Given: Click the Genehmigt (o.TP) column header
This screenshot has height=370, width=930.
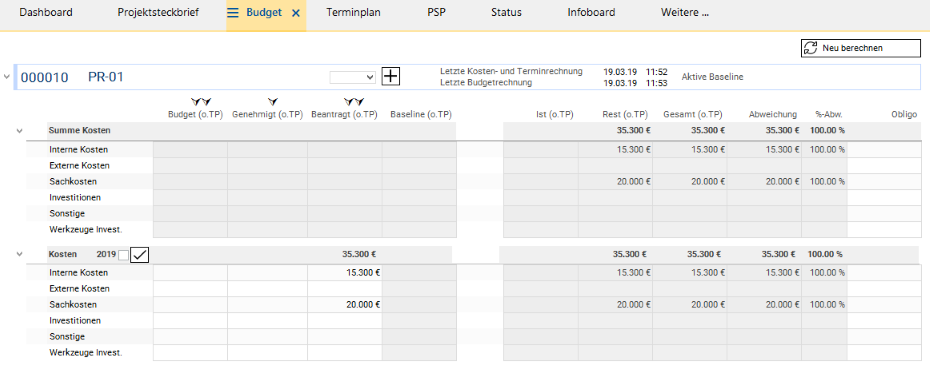Looking at the screenshot, I should (x=268, y=114).
